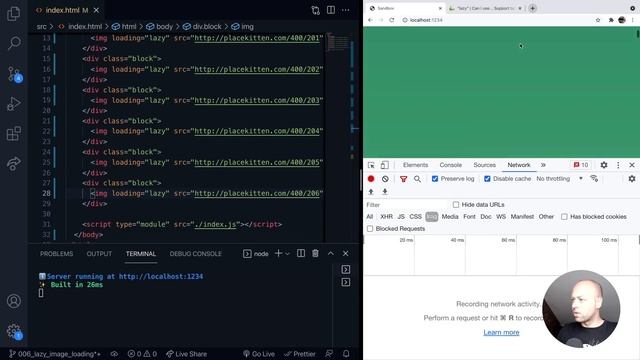Click Prettier in the status bar
Screen dimensions: 640x360
300,354
